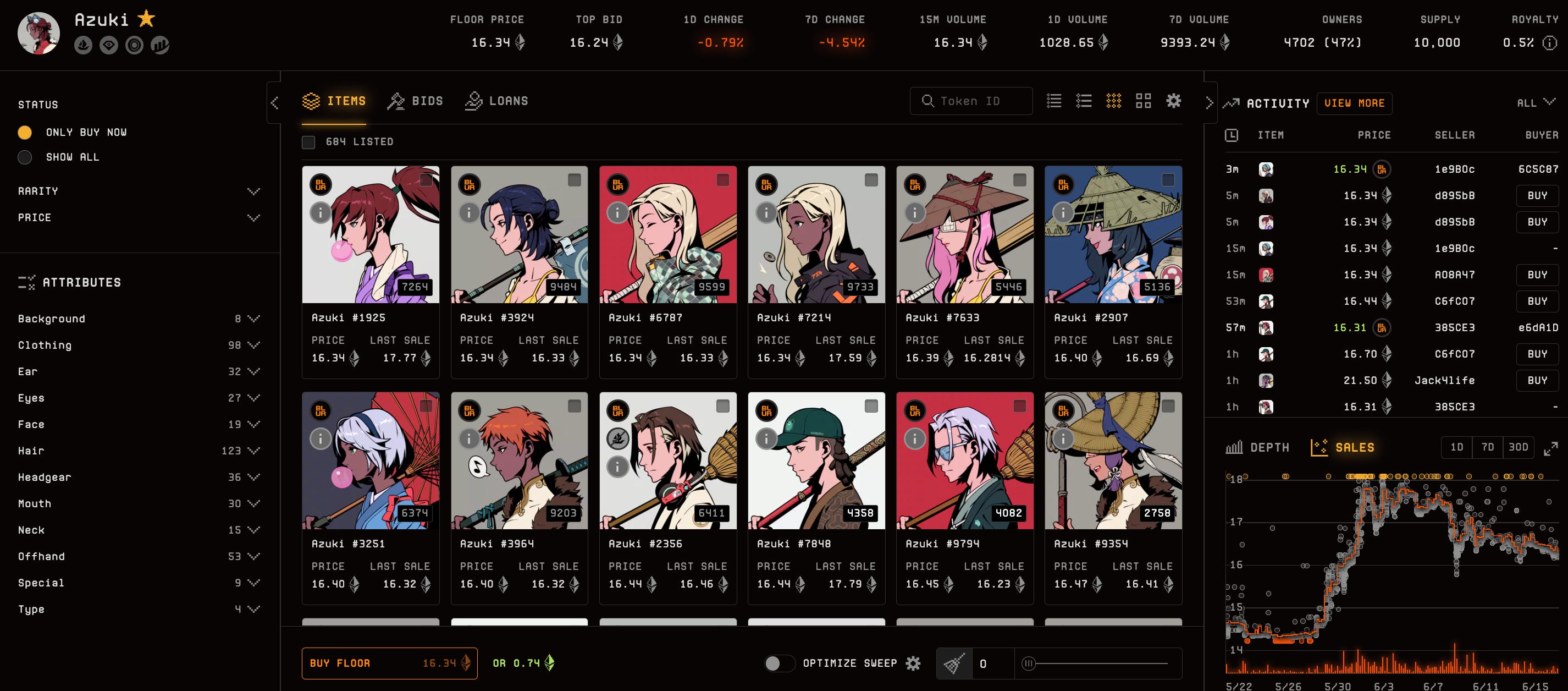Open the settings gear in items toolbar
This screenshot has width=1568, height=691.
1173,101
